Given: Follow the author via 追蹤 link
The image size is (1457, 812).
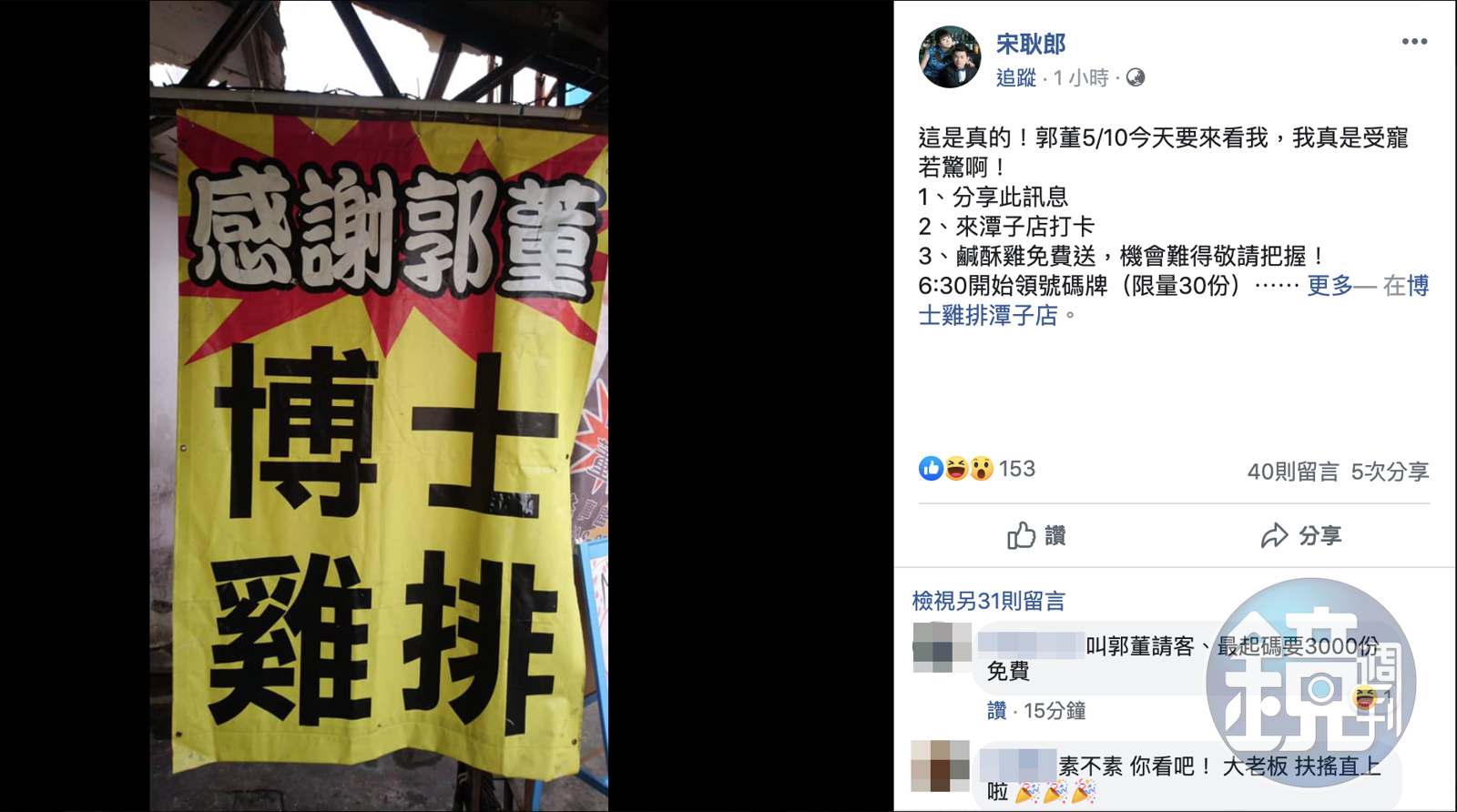Looking at the screenshot, I should [x=1015, y=78].
